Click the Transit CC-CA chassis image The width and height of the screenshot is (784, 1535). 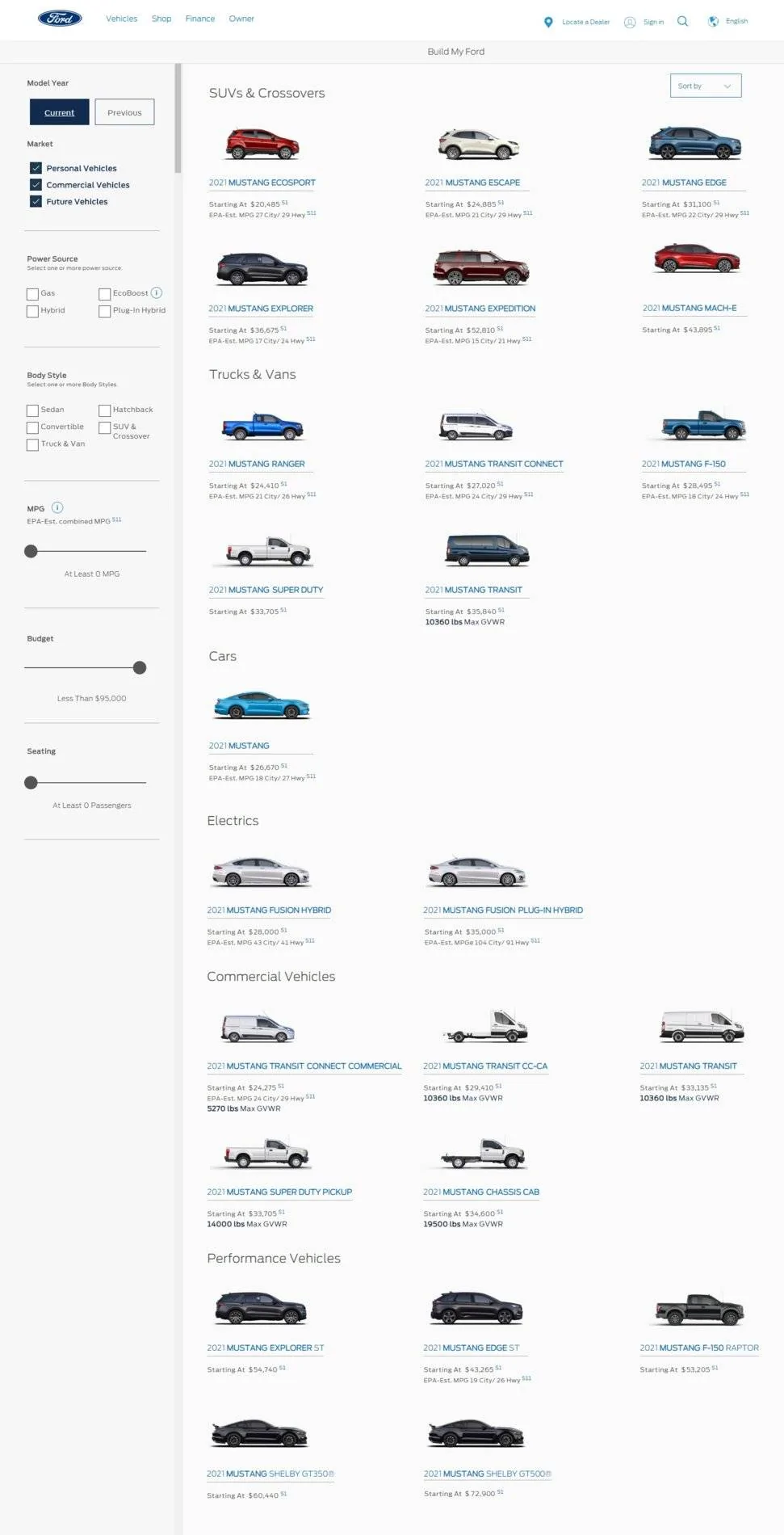[x=485, y=1026]
